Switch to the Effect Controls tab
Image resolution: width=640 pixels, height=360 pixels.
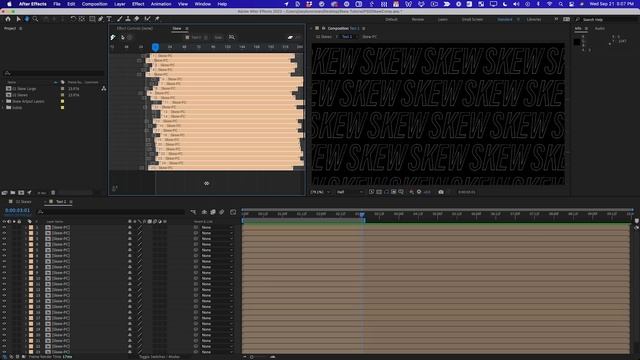point(135,29)
